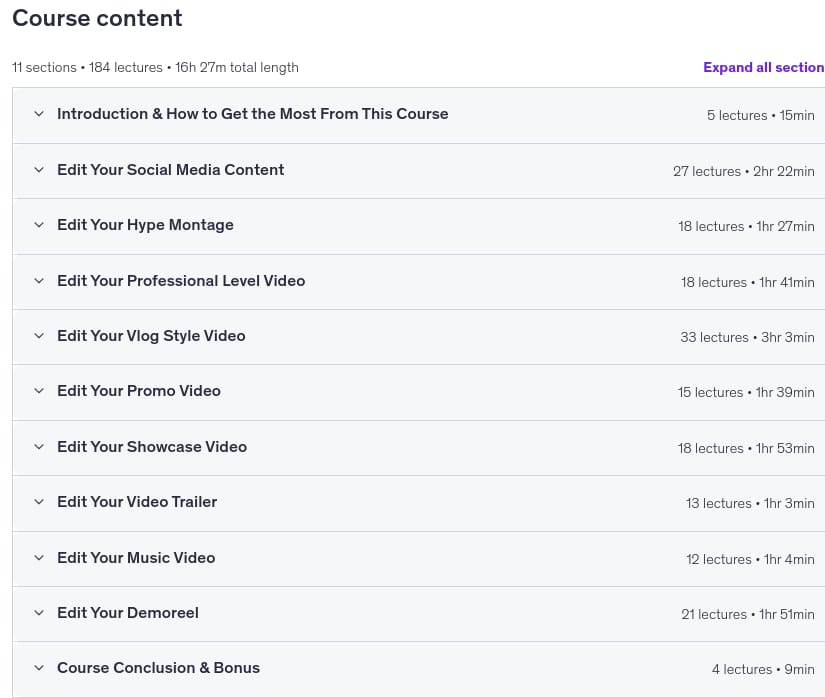
Task: Expand chevron next to Edit Your Social Media Content
Action: 39,169
